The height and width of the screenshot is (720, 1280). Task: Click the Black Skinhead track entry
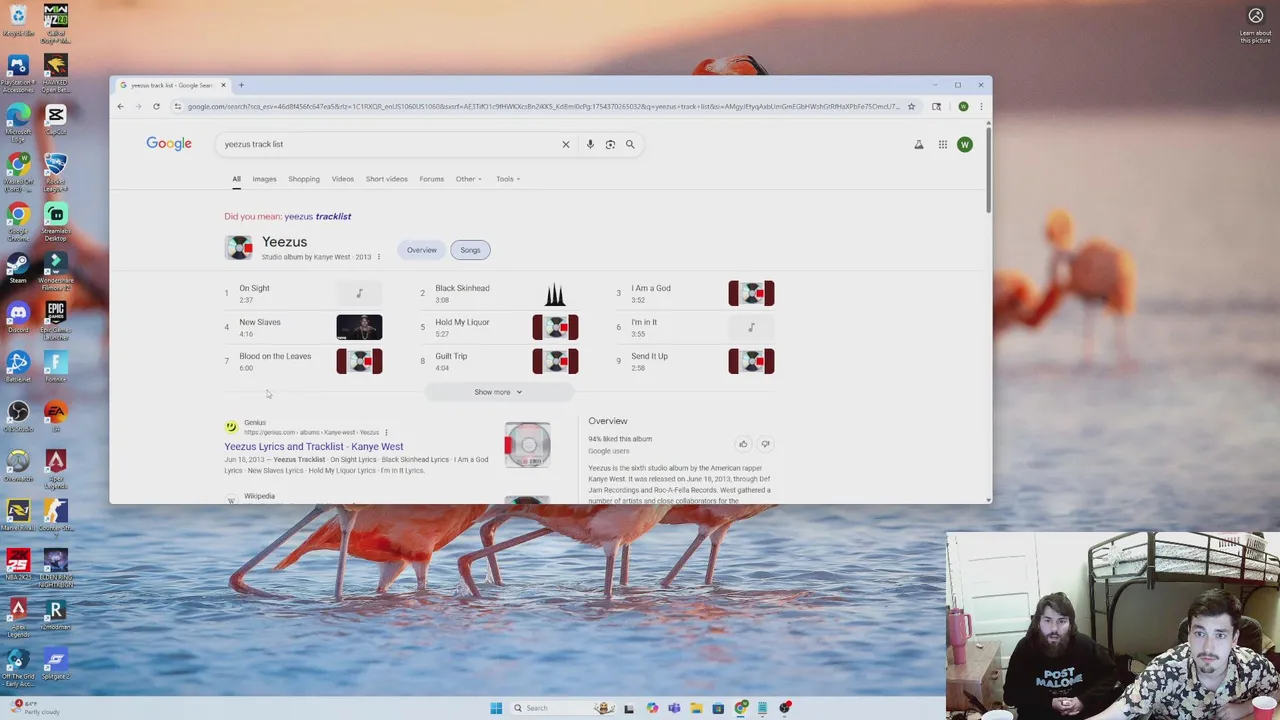pos(500,293)
